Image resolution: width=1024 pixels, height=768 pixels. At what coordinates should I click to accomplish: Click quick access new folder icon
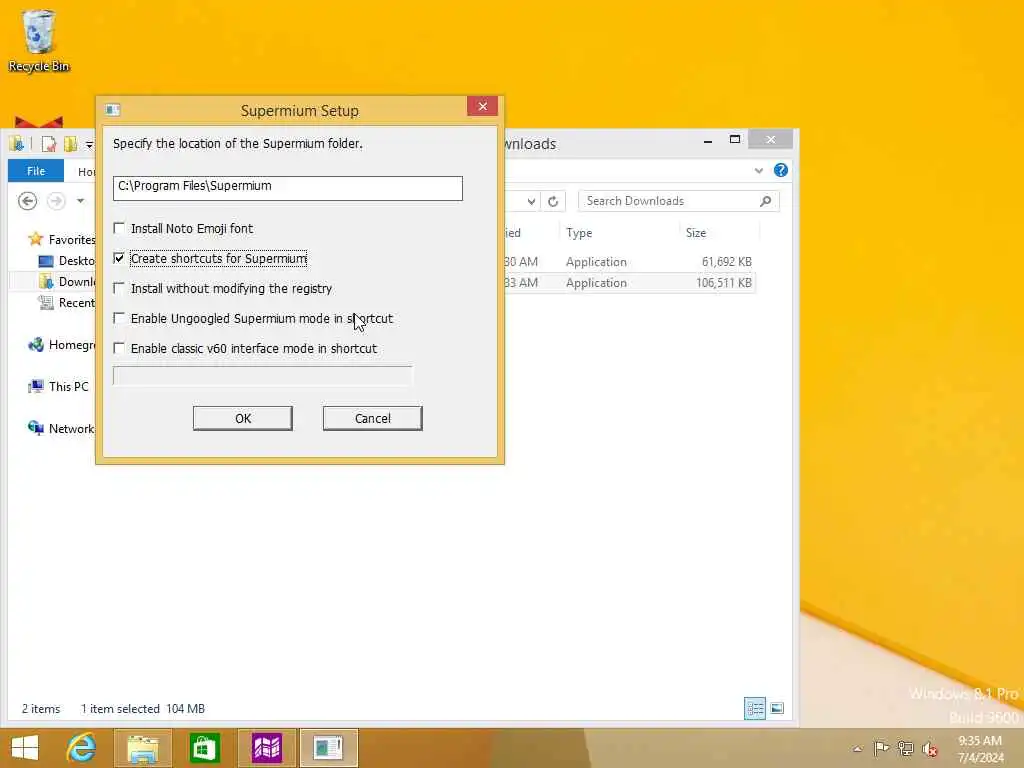point(70,144)
